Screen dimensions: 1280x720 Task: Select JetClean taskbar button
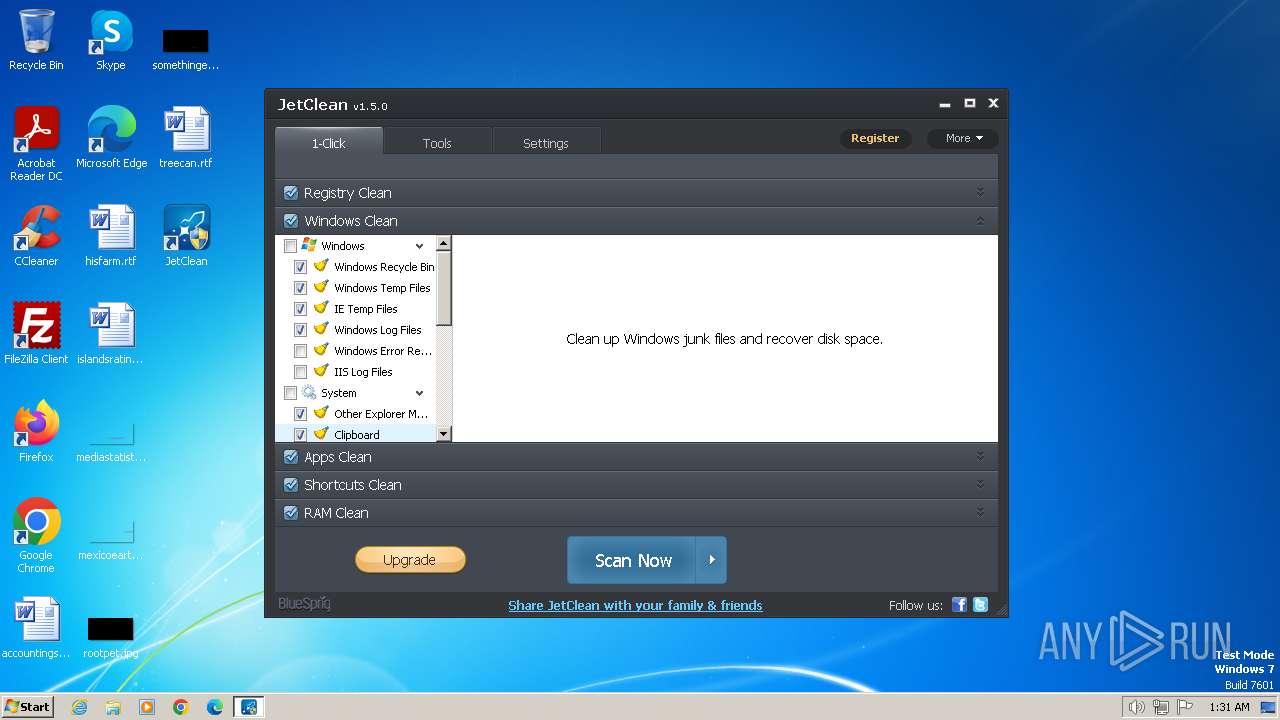pyautogui.click(x=249, y=707)
